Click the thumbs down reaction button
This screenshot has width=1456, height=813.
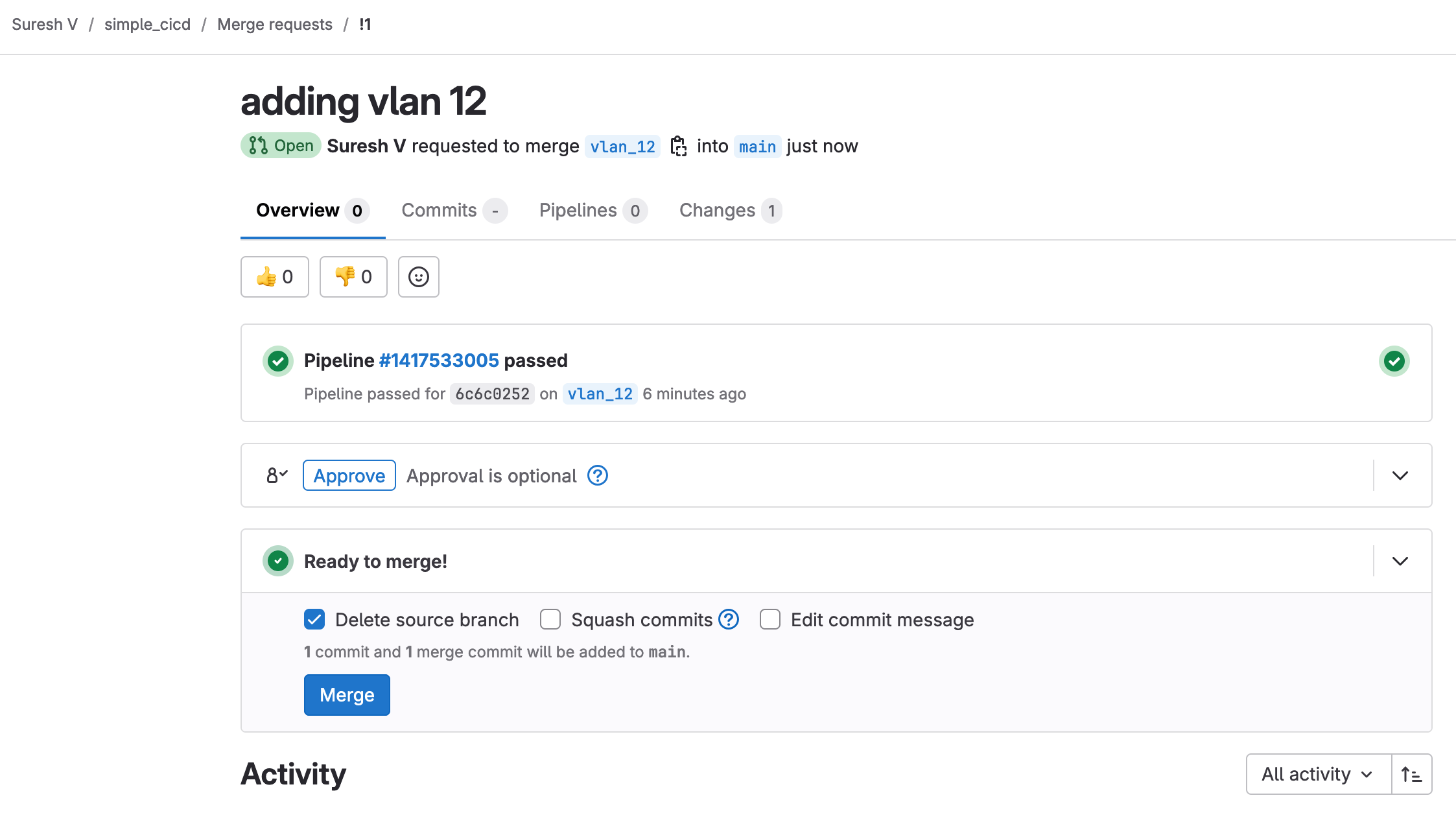(x=353, y=277)
